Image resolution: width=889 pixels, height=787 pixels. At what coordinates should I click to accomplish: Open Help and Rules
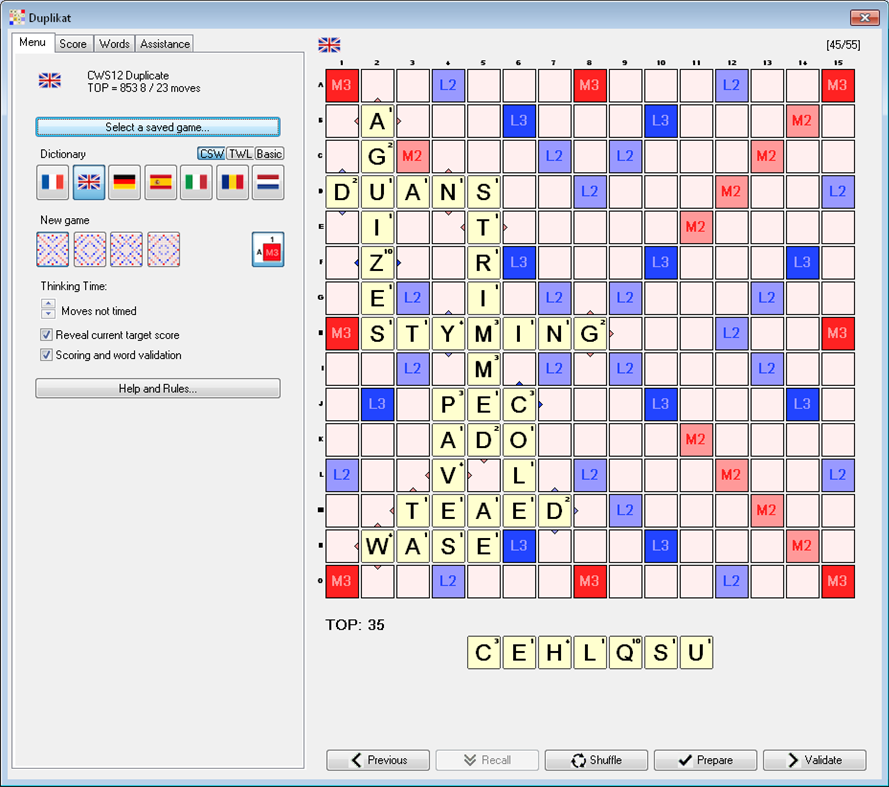(157, 389)
